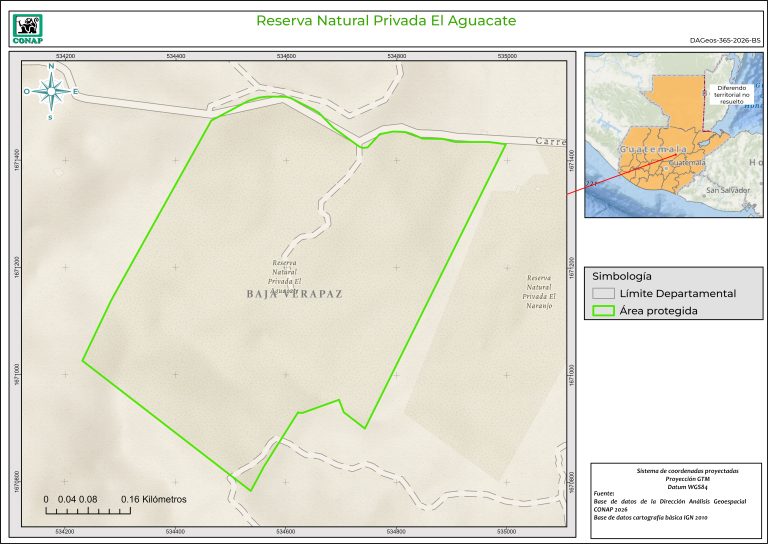Click the green Área protegida legend swatch

click(603, 311)
